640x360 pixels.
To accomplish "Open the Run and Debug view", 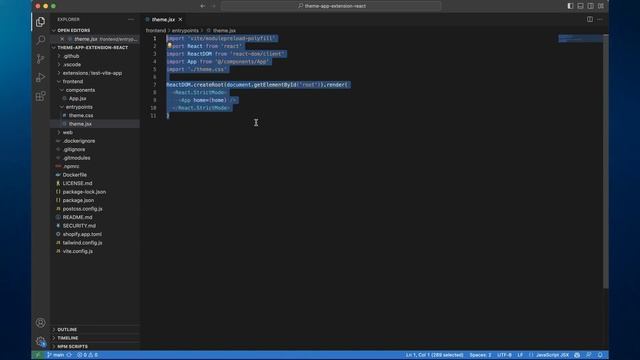I will 40,78.
